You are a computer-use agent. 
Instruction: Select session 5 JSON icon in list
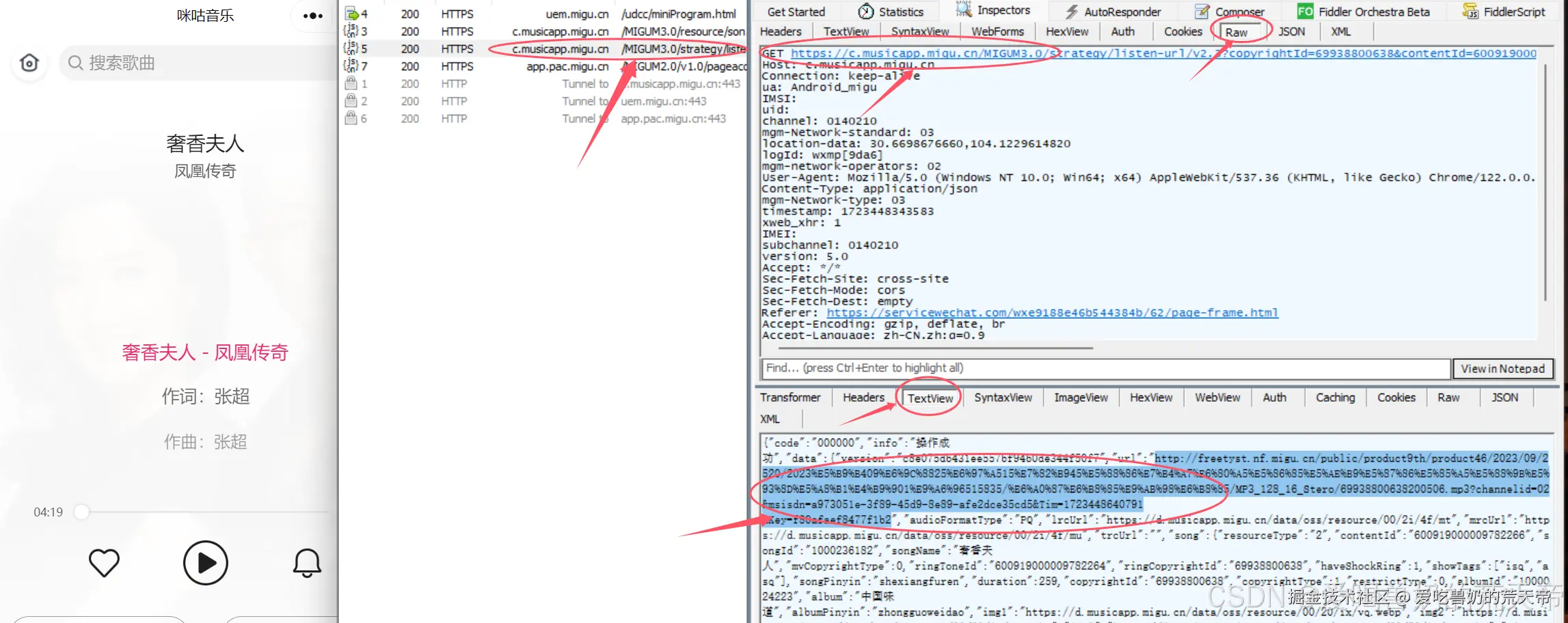click(x=351, y=49)
